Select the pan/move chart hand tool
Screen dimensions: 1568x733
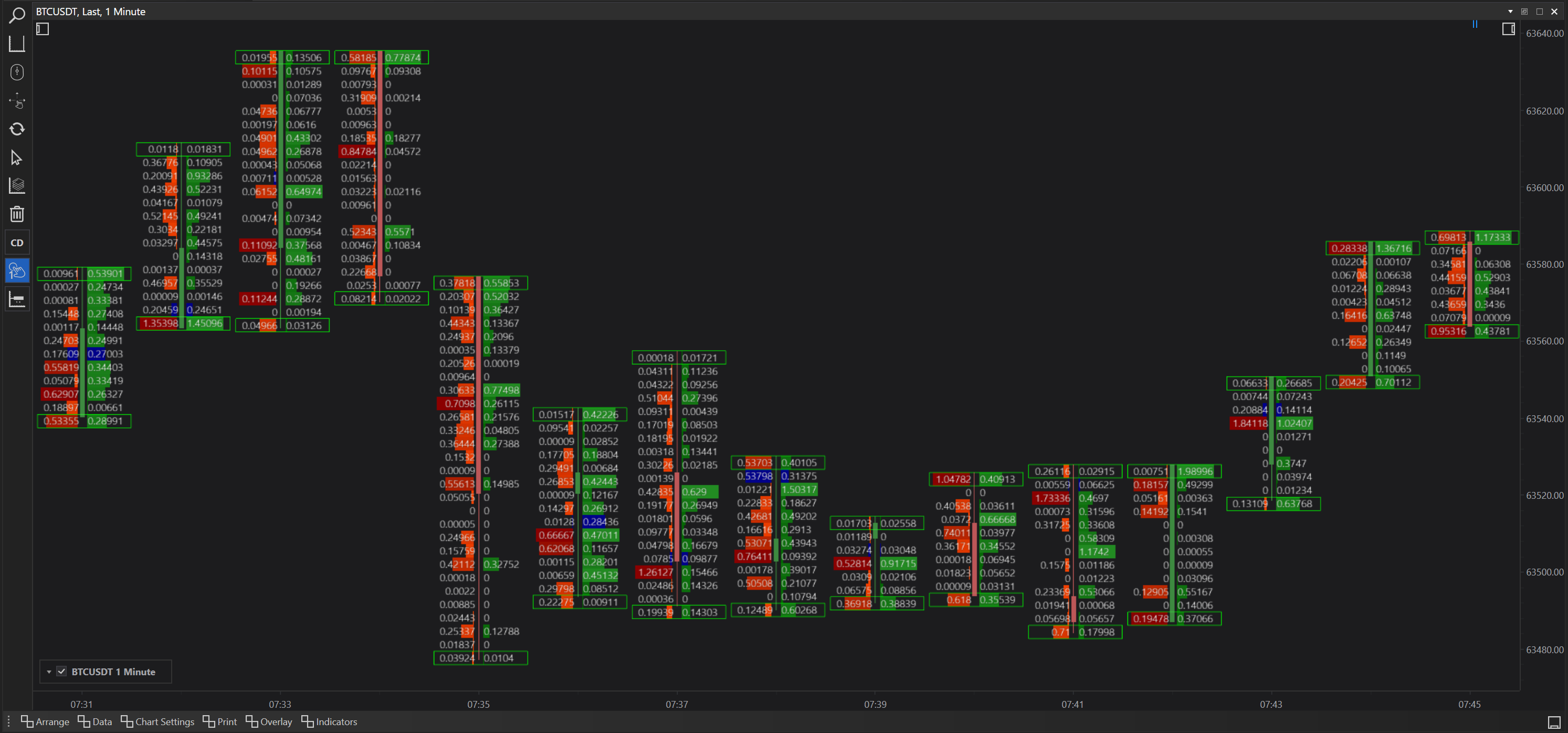click(x=16, y=100)
